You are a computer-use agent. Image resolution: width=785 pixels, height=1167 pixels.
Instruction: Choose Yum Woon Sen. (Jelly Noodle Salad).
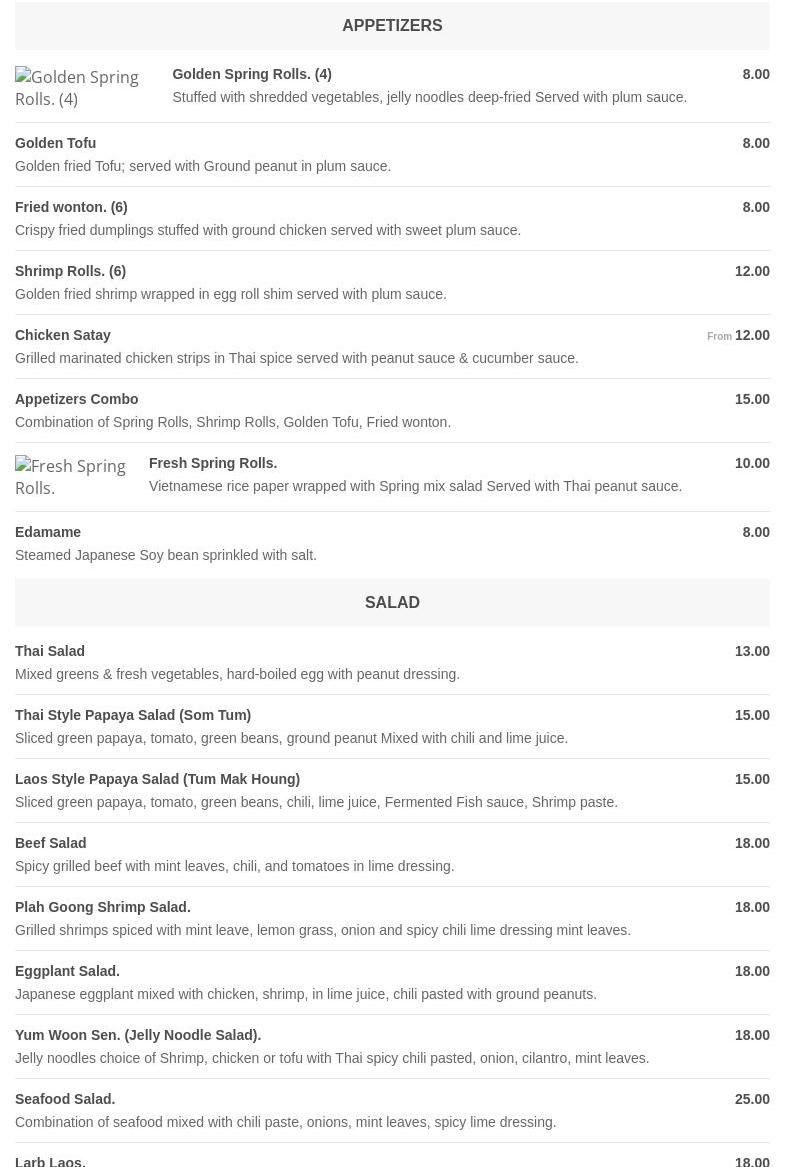(138, 1035)
